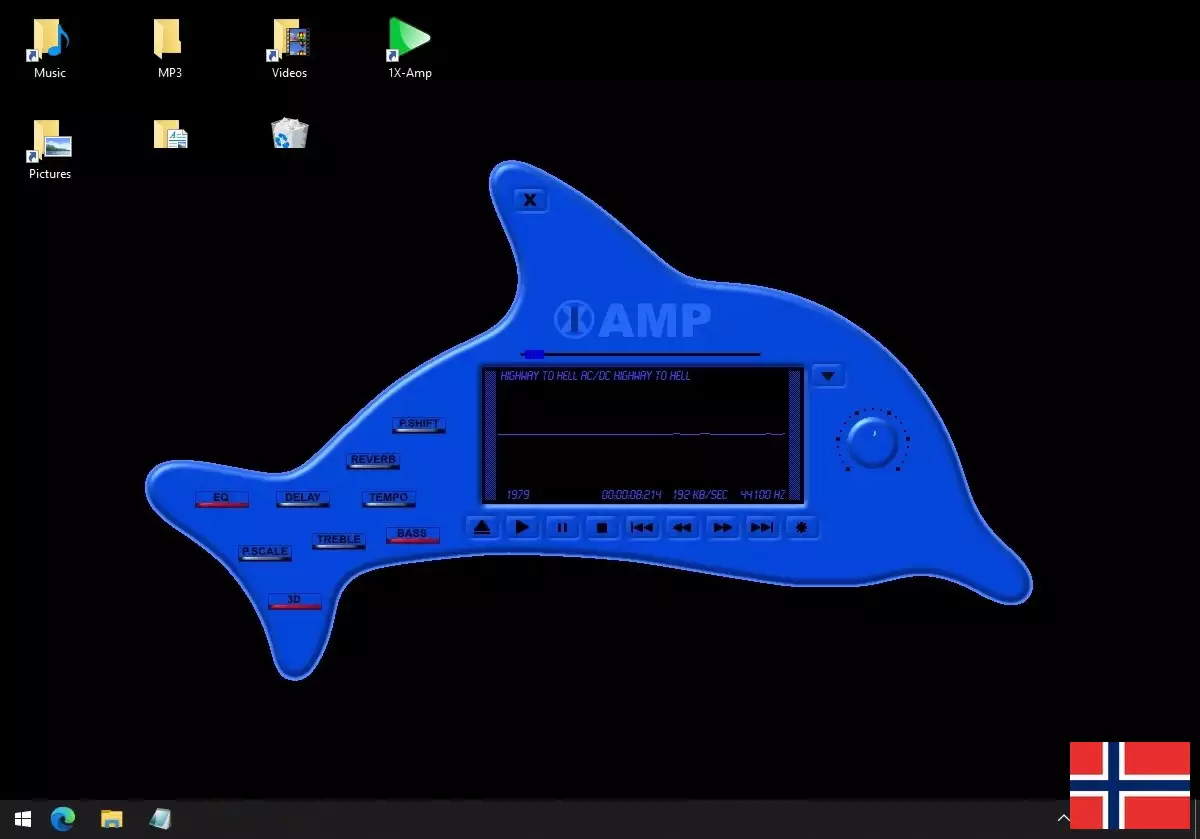Toggle the 3D sound effect

click(295, 599)
